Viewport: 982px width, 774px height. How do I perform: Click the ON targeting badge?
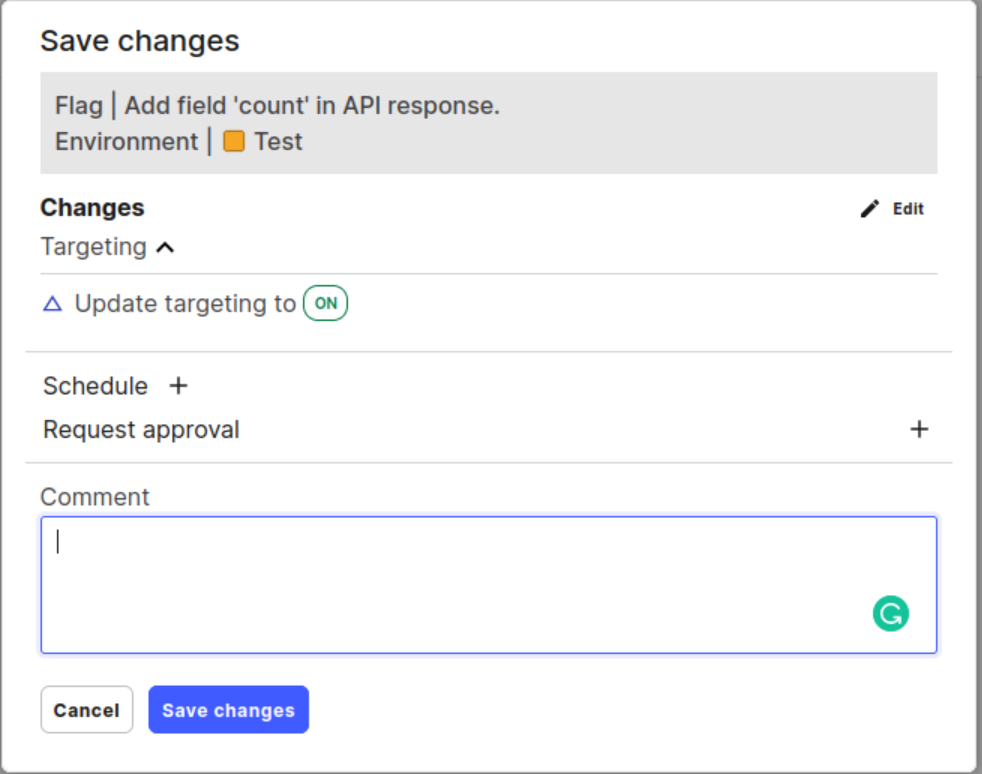coord(326,304)
